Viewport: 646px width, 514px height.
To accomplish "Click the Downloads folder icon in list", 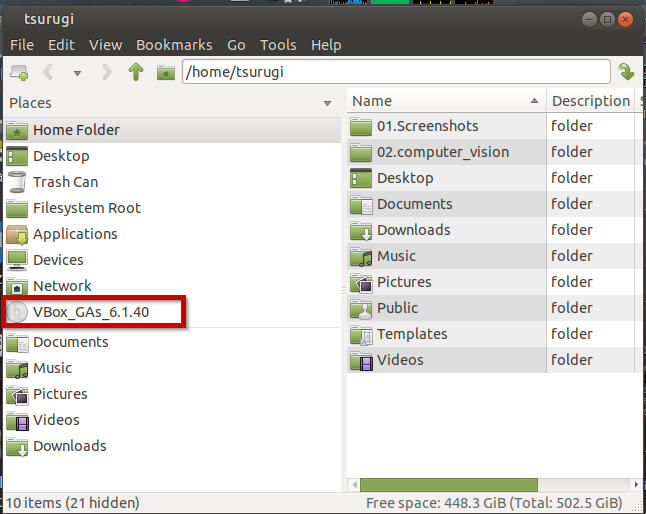I will (361, 231).
